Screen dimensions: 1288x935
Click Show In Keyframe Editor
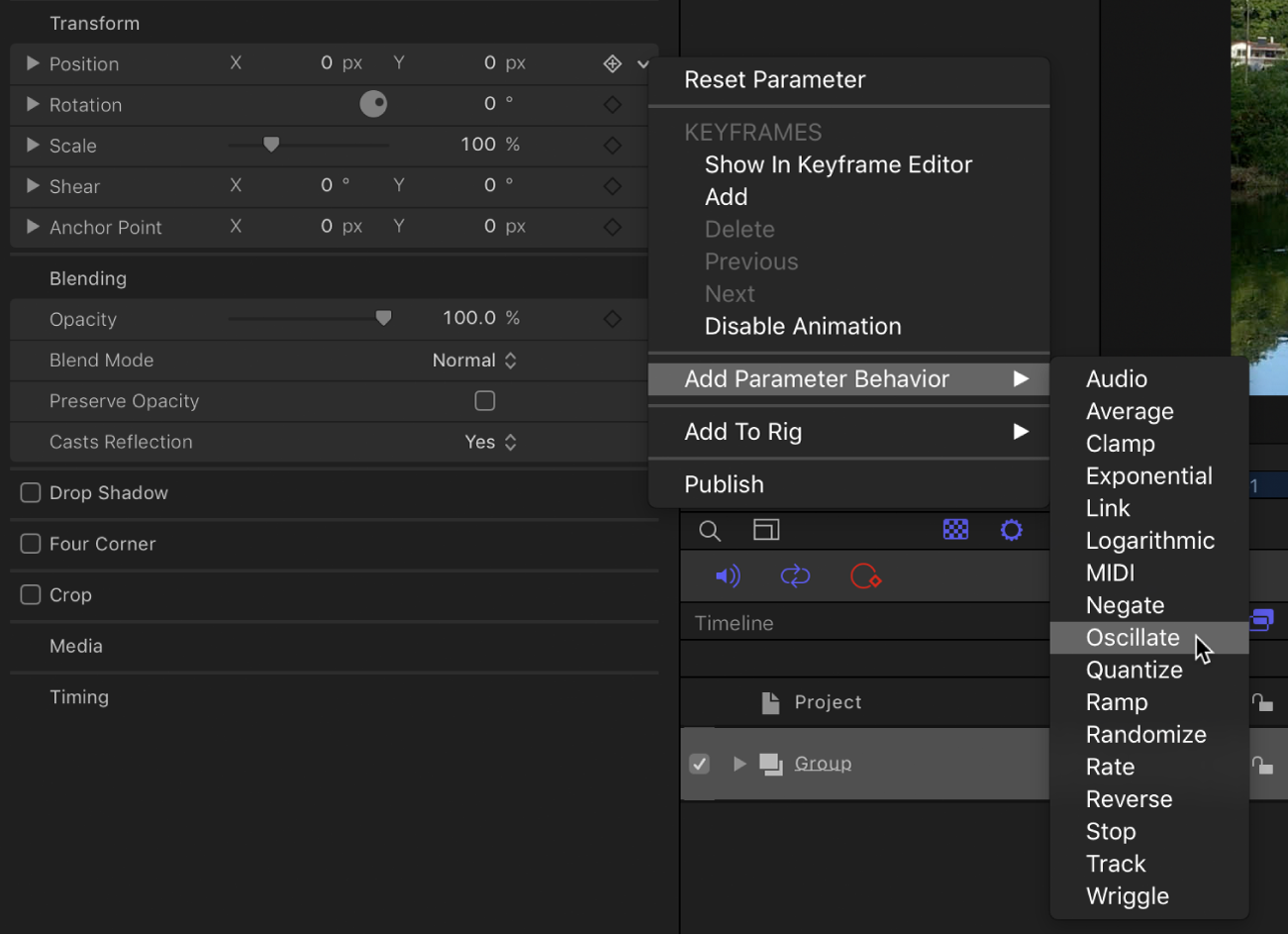coord(838,164)
